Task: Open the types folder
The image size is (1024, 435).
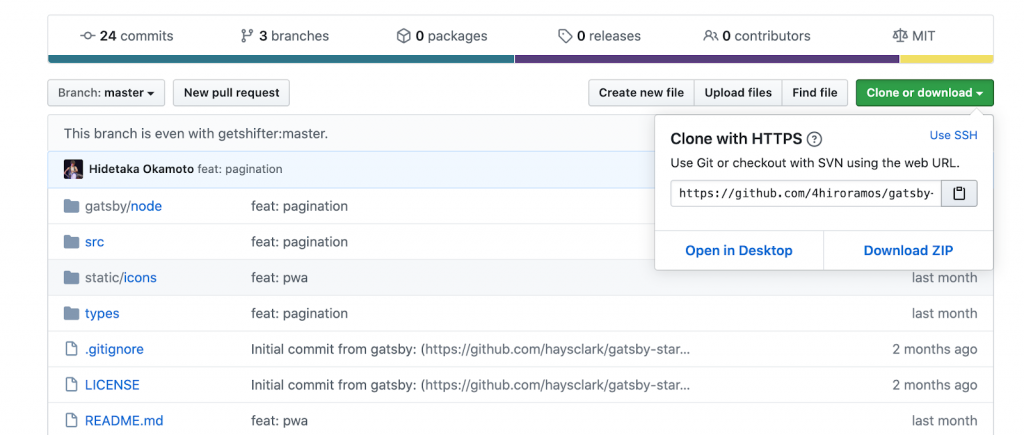Action: coord(102,314)
